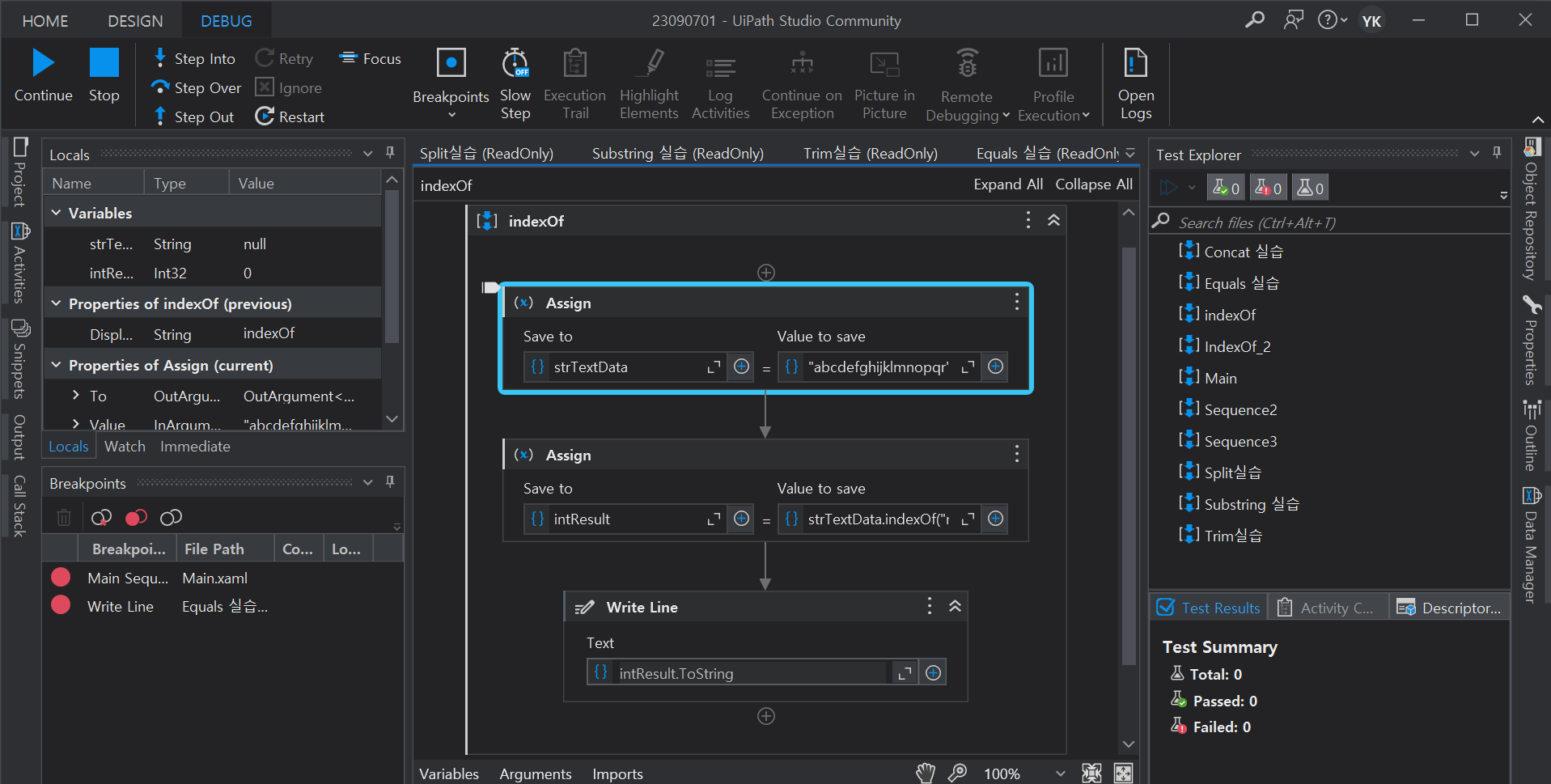Viewport: 1551px width, 784px height.
Task: Open the Object Repository side panel
Action: point(1531,210)
